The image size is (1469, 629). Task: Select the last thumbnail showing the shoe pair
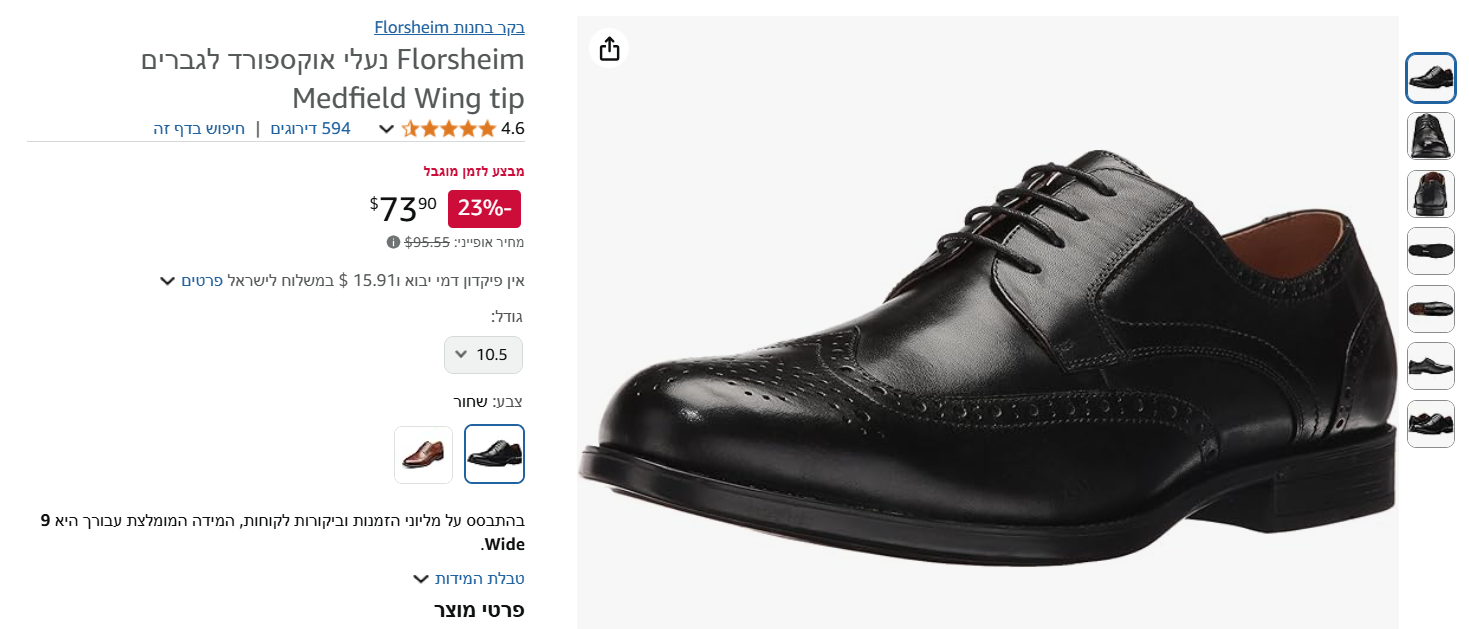1430,424
